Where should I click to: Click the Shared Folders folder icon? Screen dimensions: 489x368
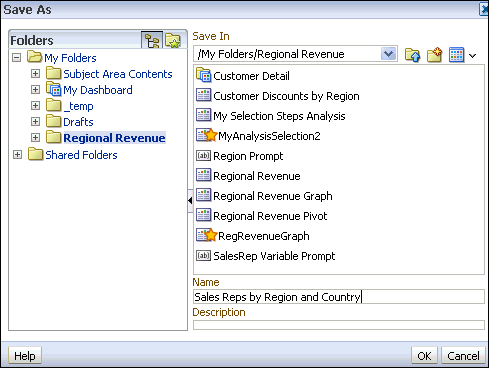point(36,154)
